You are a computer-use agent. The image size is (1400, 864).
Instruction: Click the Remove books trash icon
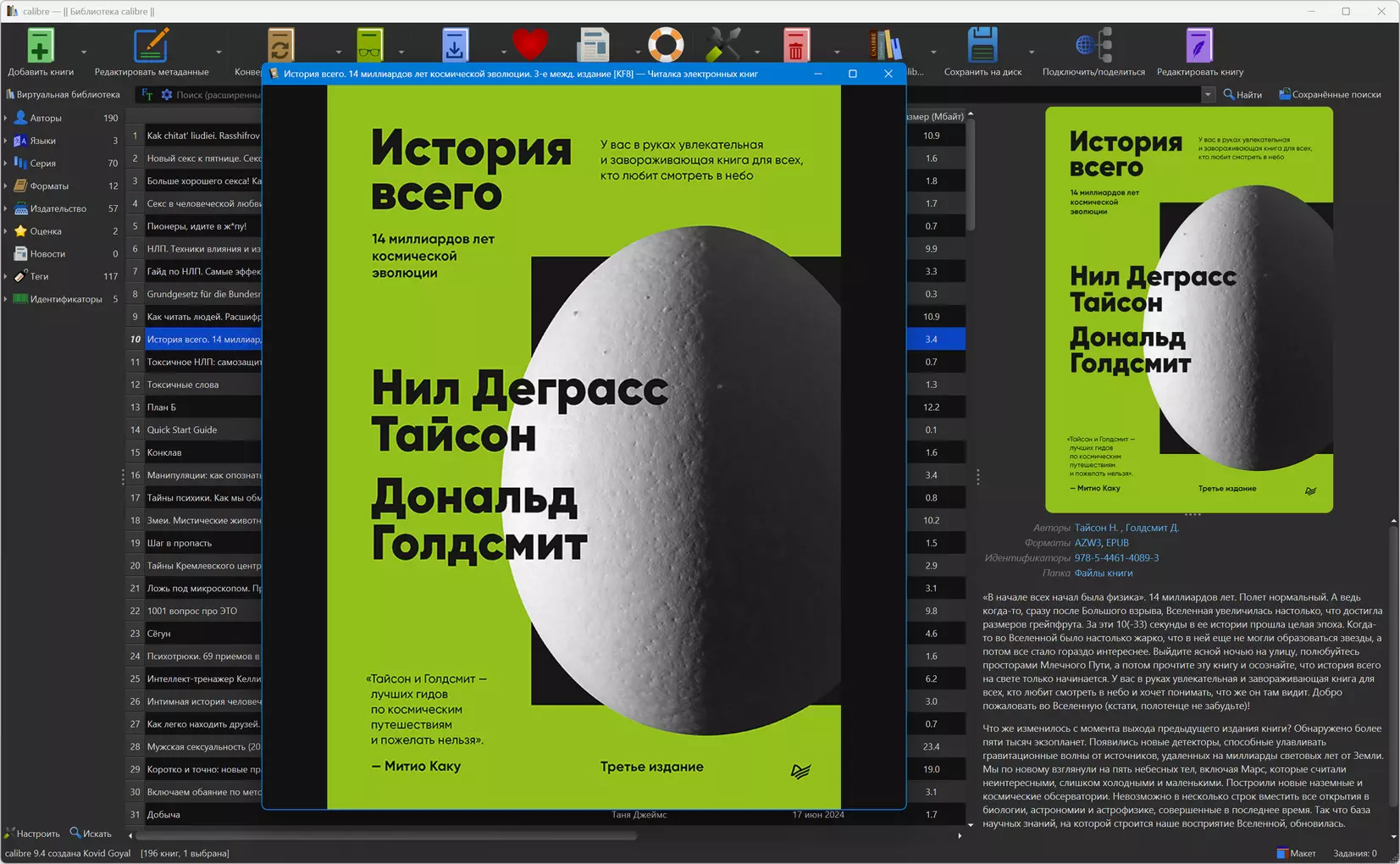coord(796,46)
